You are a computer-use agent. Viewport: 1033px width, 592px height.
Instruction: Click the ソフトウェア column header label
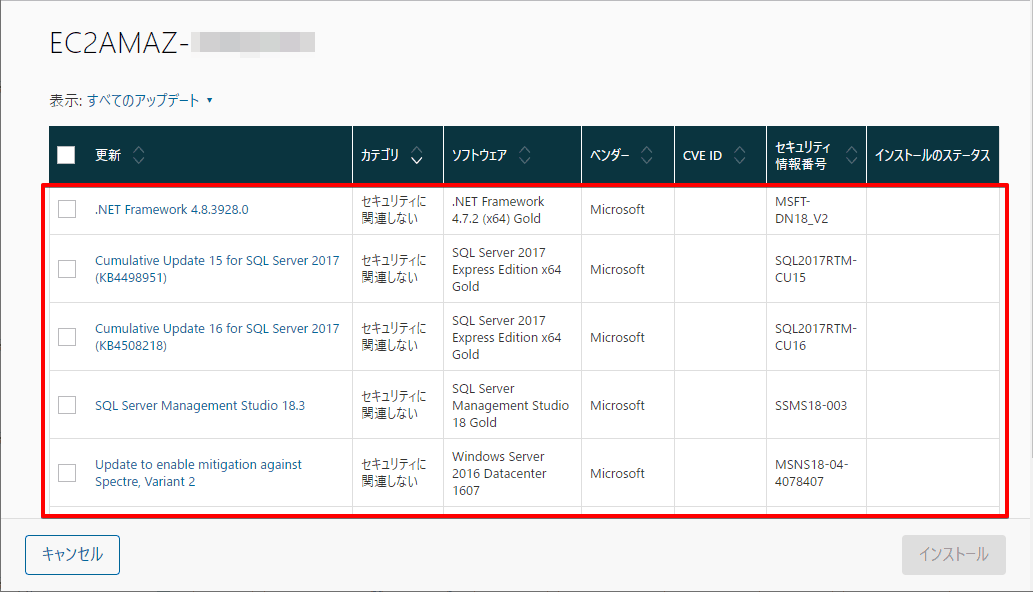click(x=480, y=155)
